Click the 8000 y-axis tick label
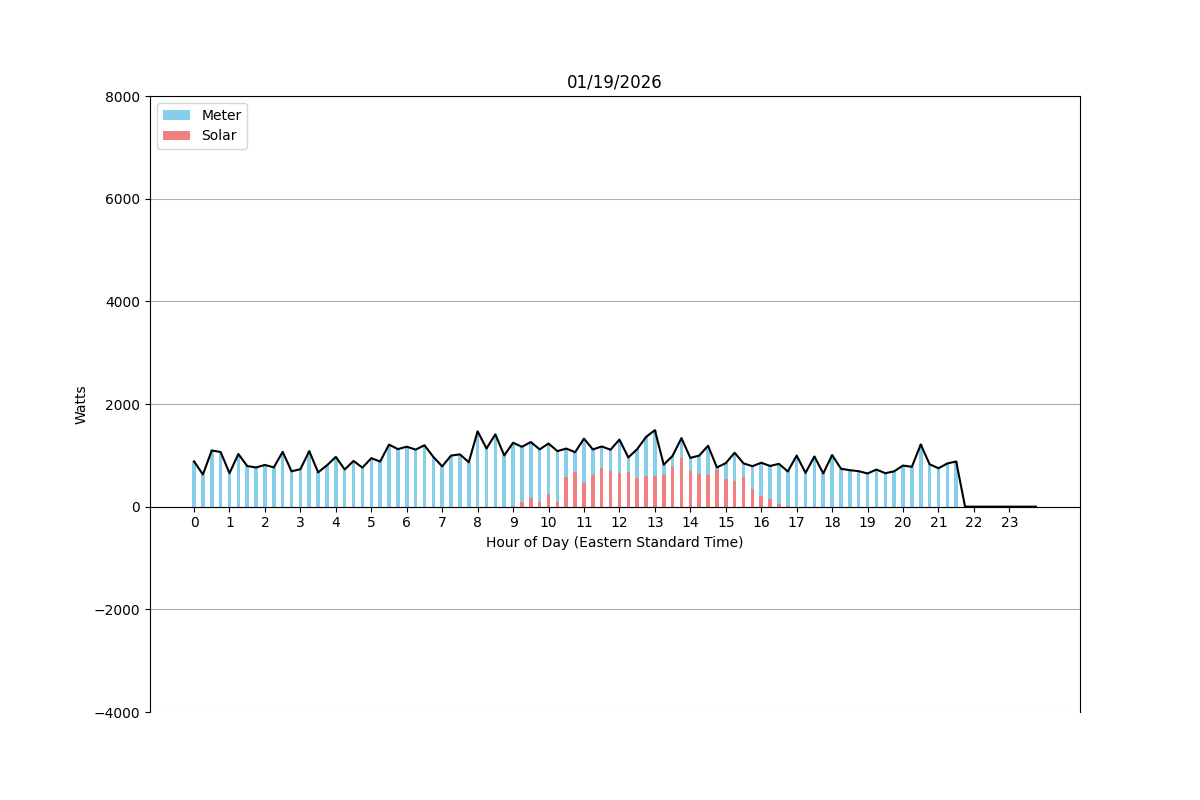 coord(124,97)
